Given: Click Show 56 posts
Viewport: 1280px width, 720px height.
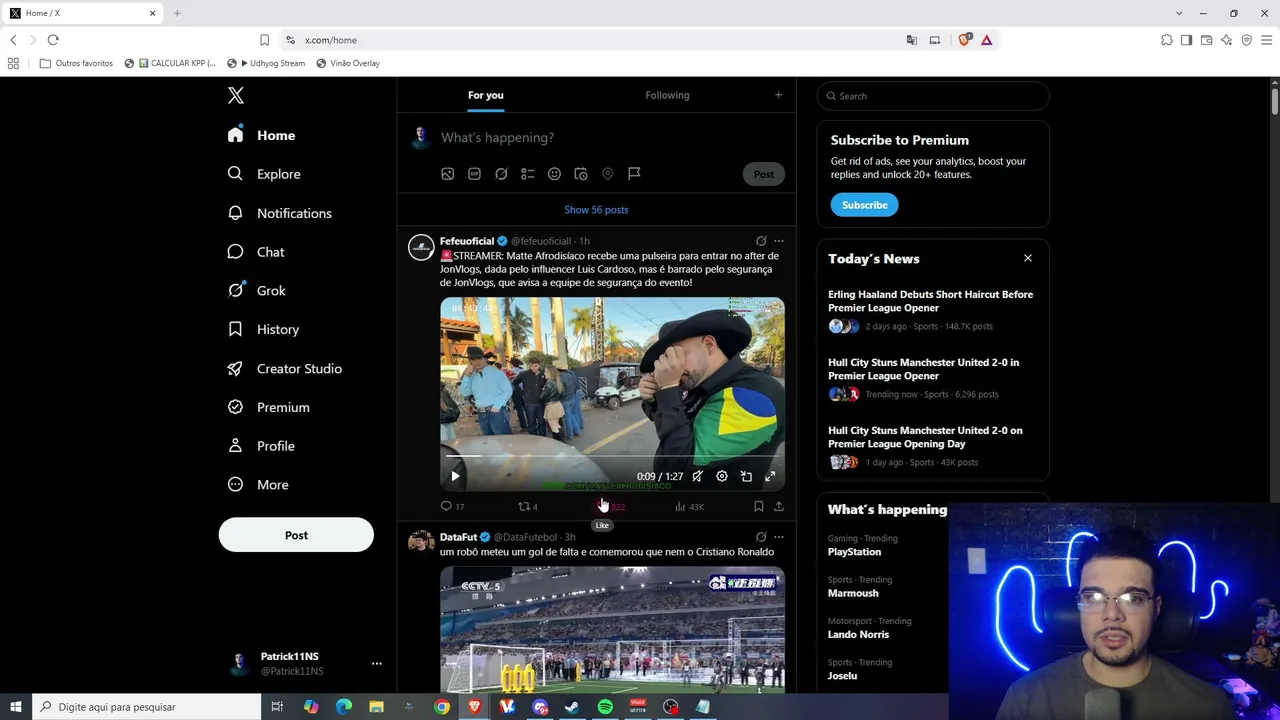Looking at the screenshot, I should 596,210.
